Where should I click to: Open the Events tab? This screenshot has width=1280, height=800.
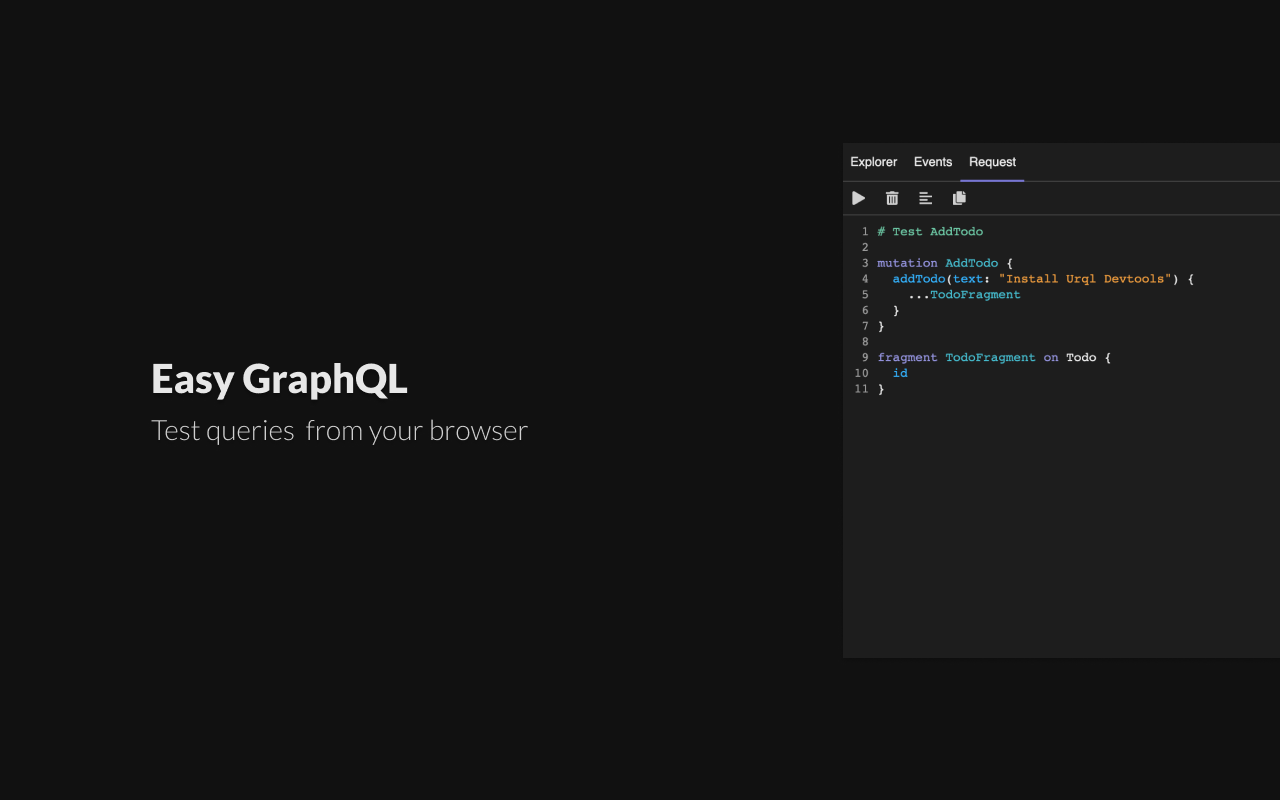[x=933, y=162]
